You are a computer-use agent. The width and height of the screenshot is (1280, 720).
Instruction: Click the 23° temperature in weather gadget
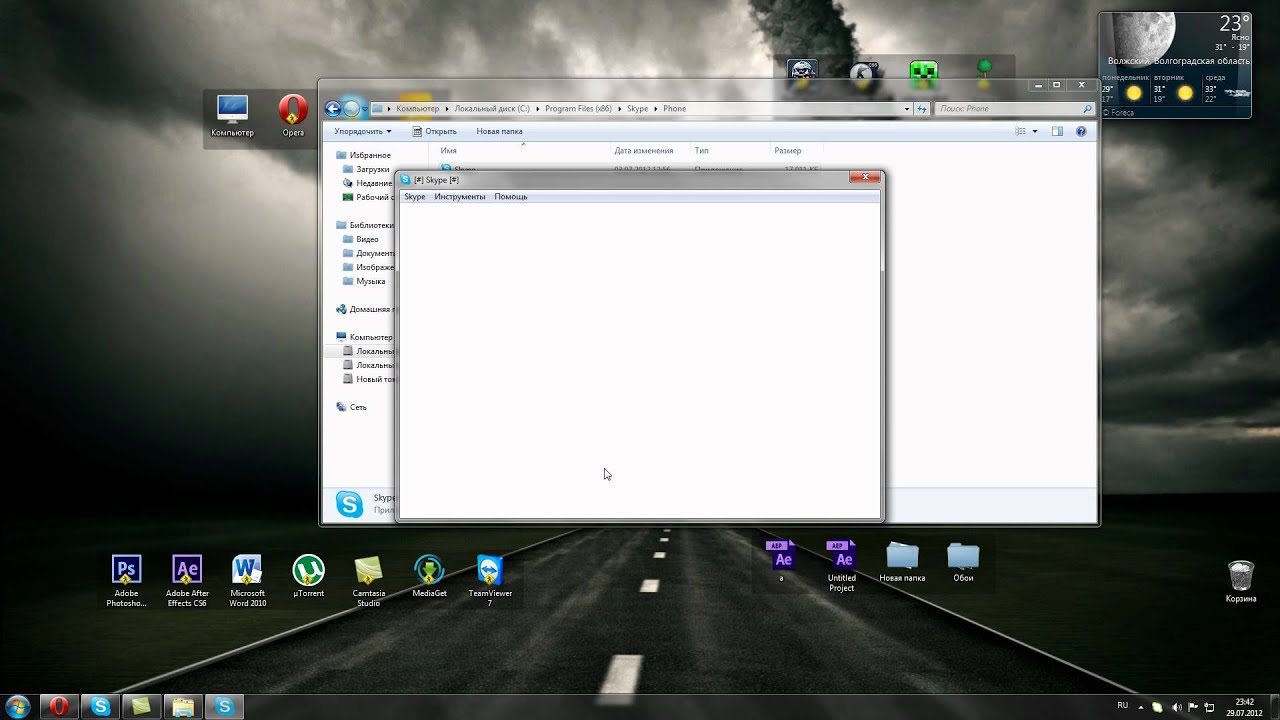point(1233,24)
